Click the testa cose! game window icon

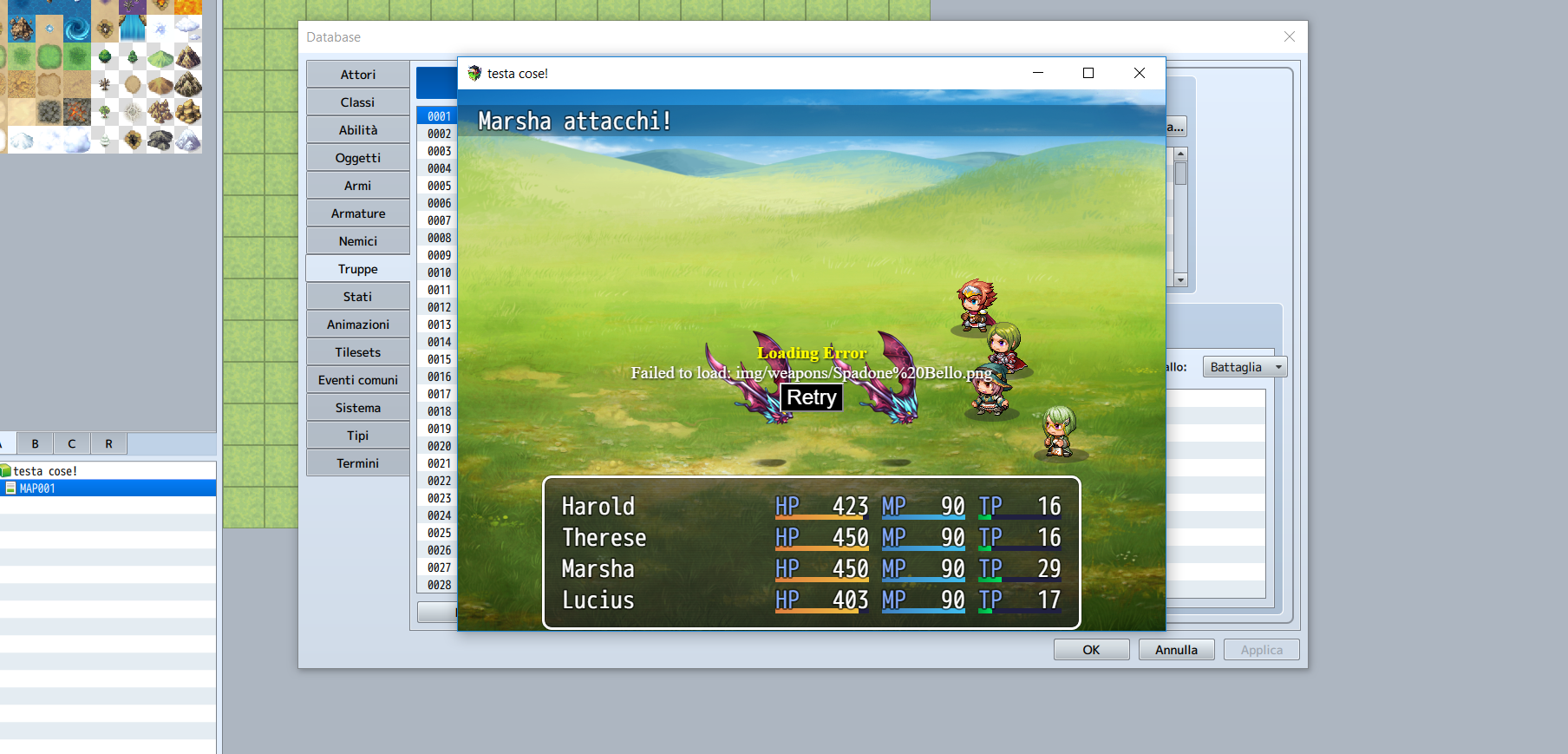click(474, 74)
